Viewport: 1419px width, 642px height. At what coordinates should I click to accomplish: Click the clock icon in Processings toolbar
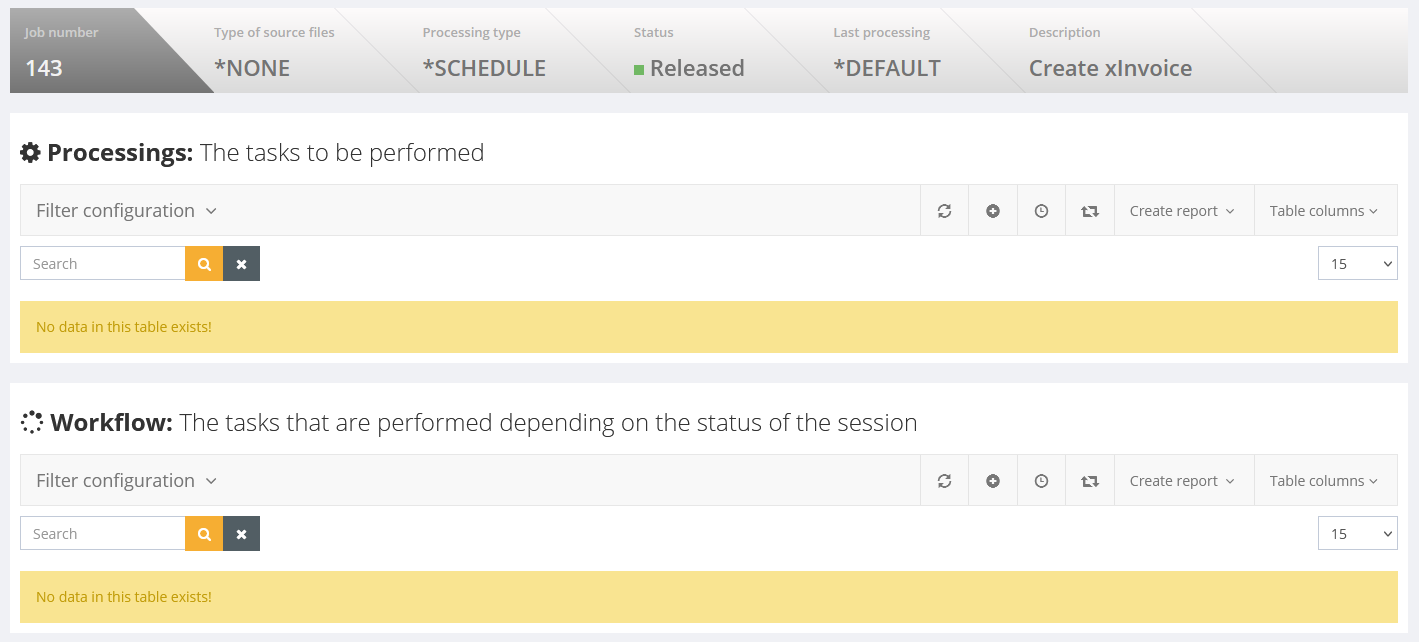1041,211
